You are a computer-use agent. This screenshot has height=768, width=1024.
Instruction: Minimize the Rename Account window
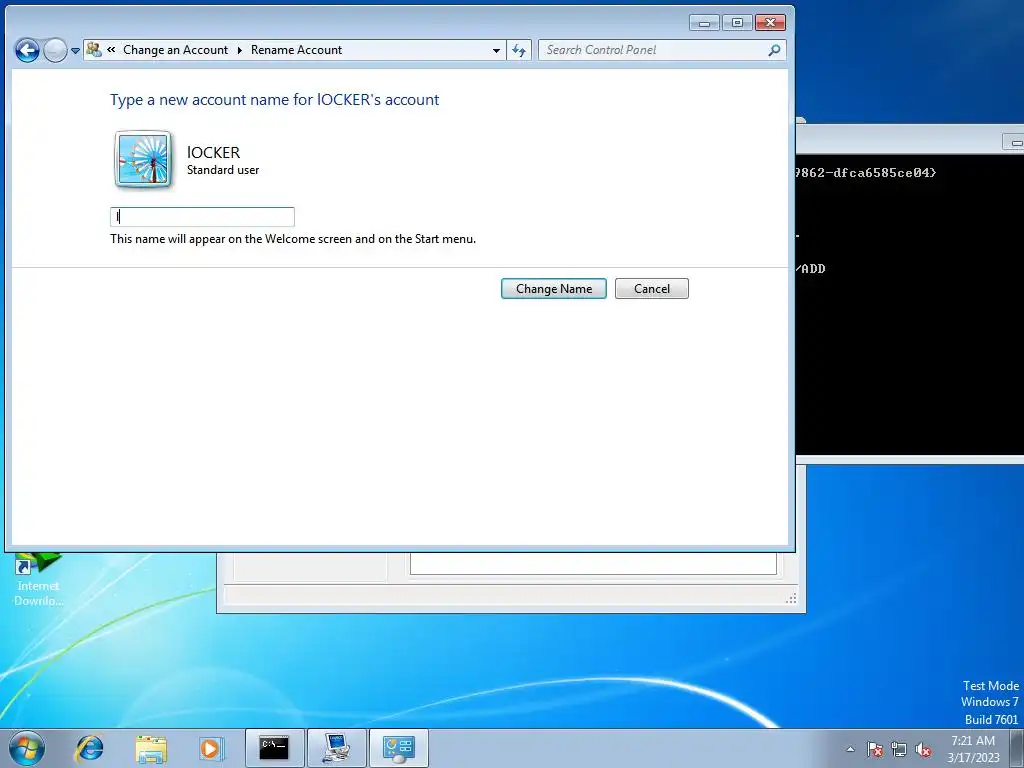[x=704, y=23]
